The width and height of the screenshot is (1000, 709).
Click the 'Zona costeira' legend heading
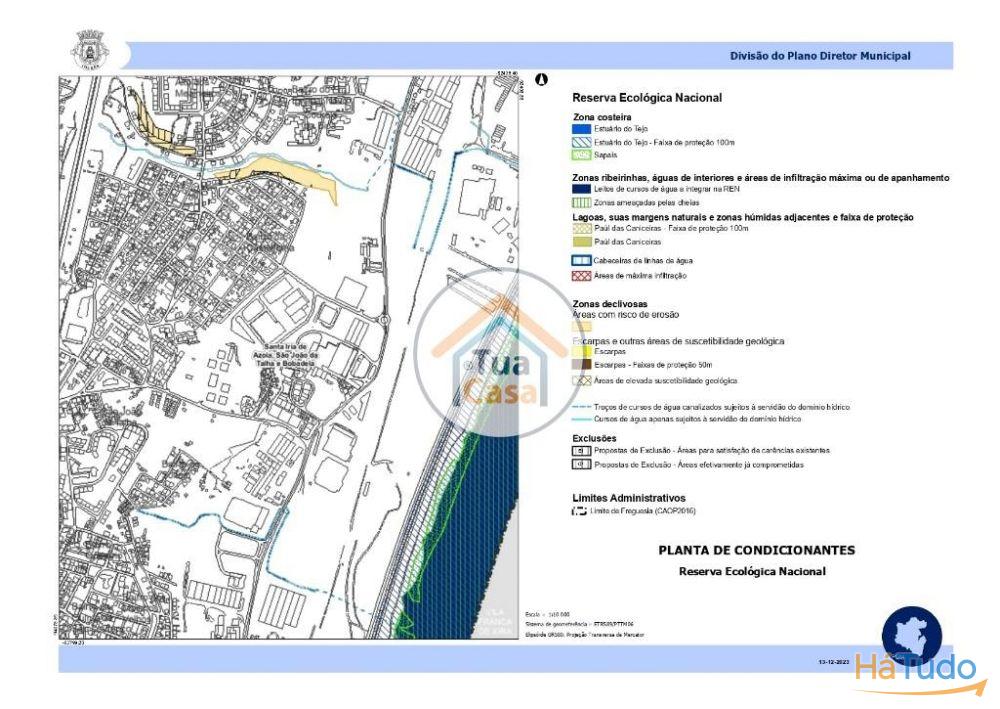click(x=602, y=117)
